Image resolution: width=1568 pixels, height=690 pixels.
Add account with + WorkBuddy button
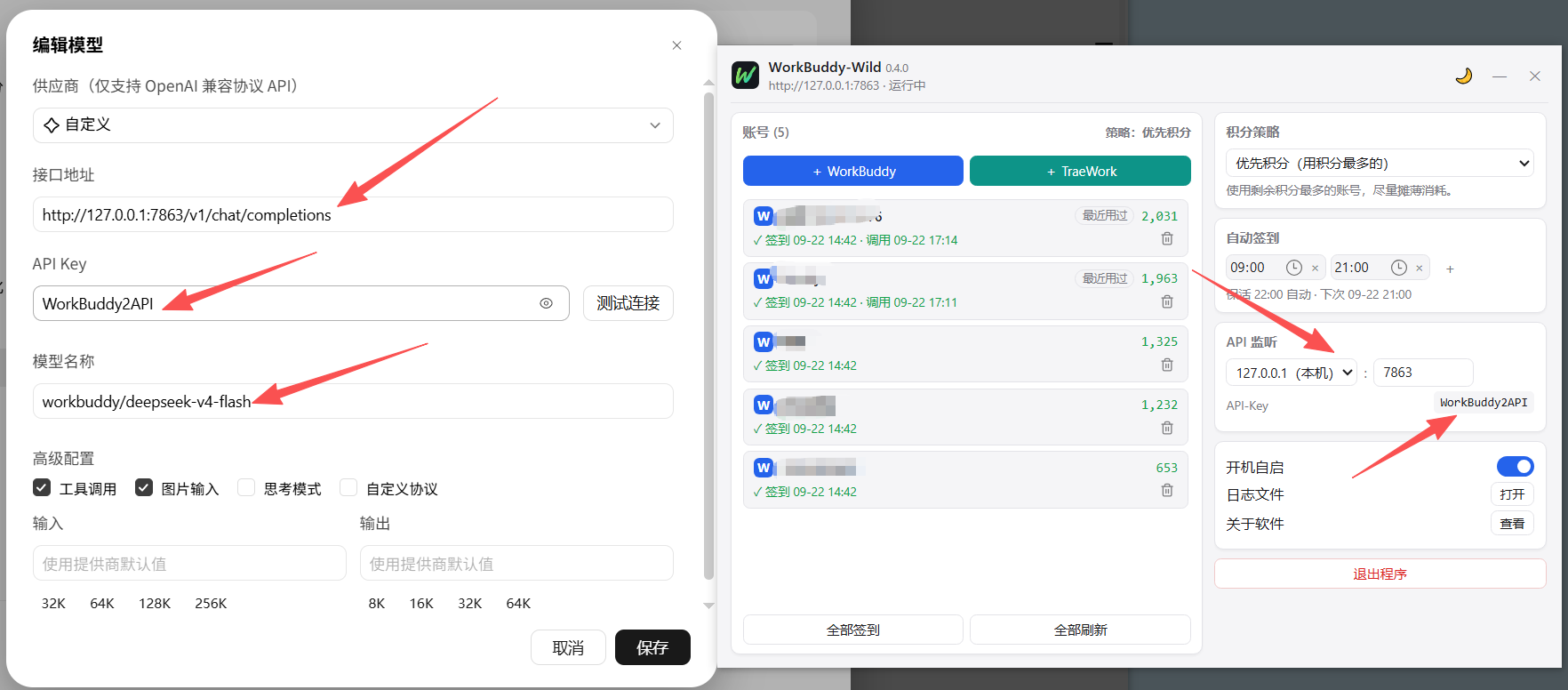tap(853, 171)
